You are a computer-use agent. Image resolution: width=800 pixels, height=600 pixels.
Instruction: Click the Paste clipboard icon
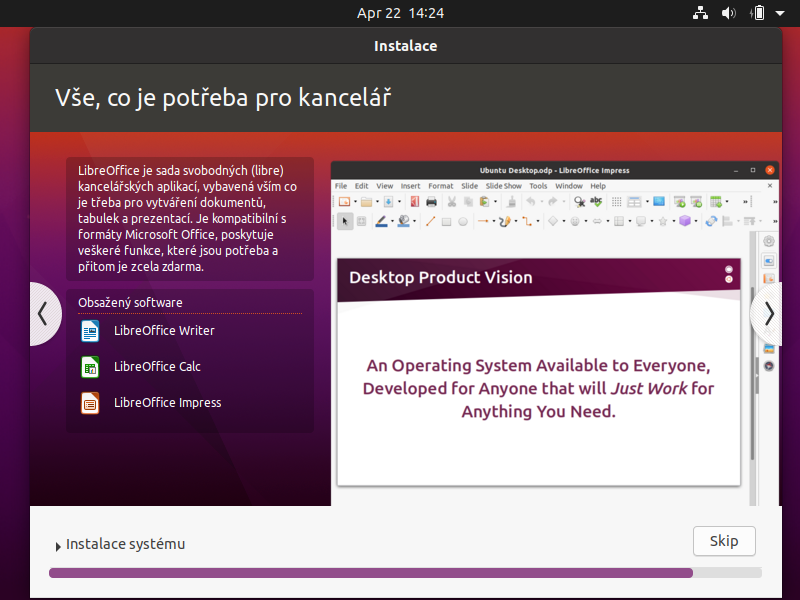pos(484,202)
